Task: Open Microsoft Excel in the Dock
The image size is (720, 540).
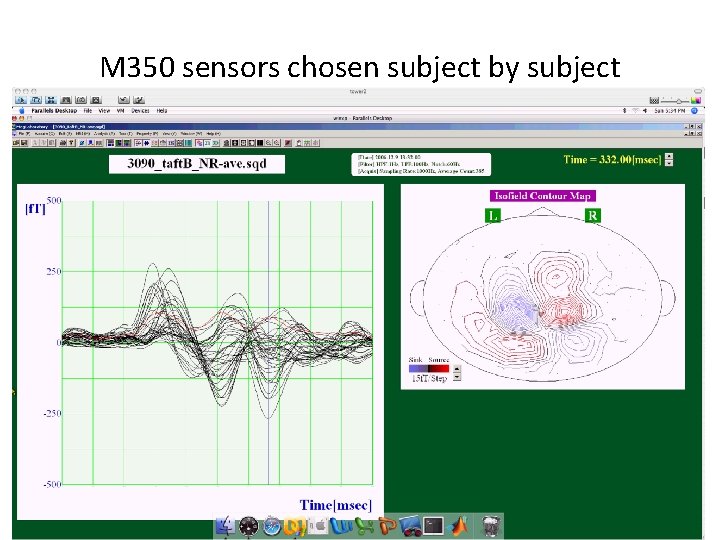Action: pos(365,526)
